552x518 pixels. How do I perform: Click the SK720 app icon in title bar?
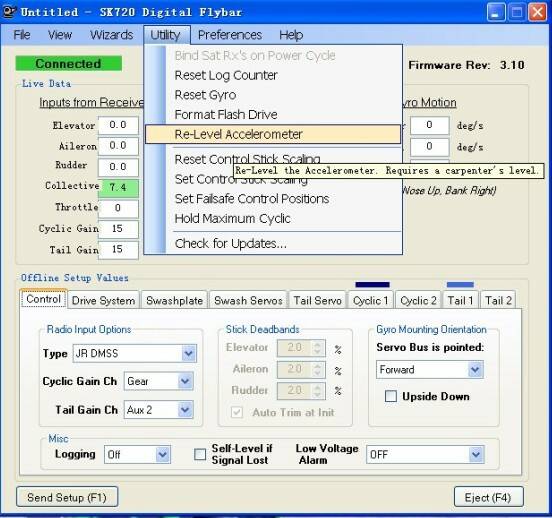point(8,11)
